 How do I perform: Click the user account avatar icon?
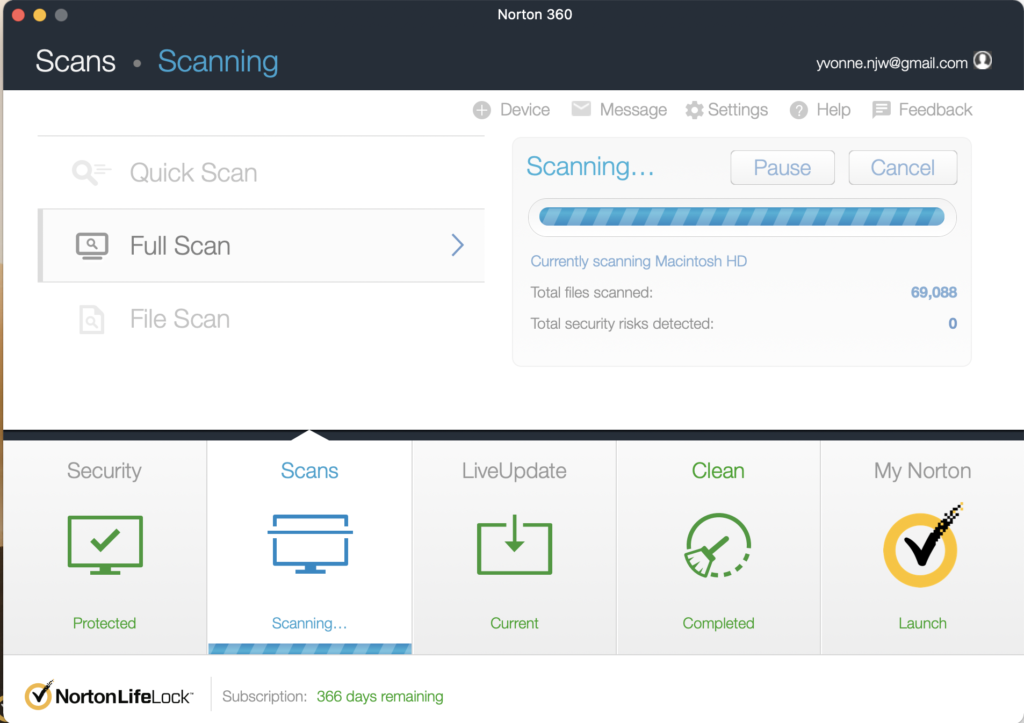982,61
